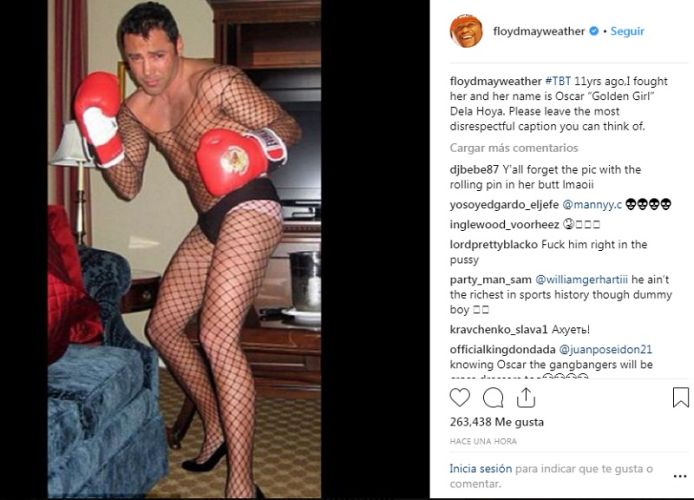Open more options three-dot menu
The width and height of the screenshot is (694, 500).
tap(680, 476)
